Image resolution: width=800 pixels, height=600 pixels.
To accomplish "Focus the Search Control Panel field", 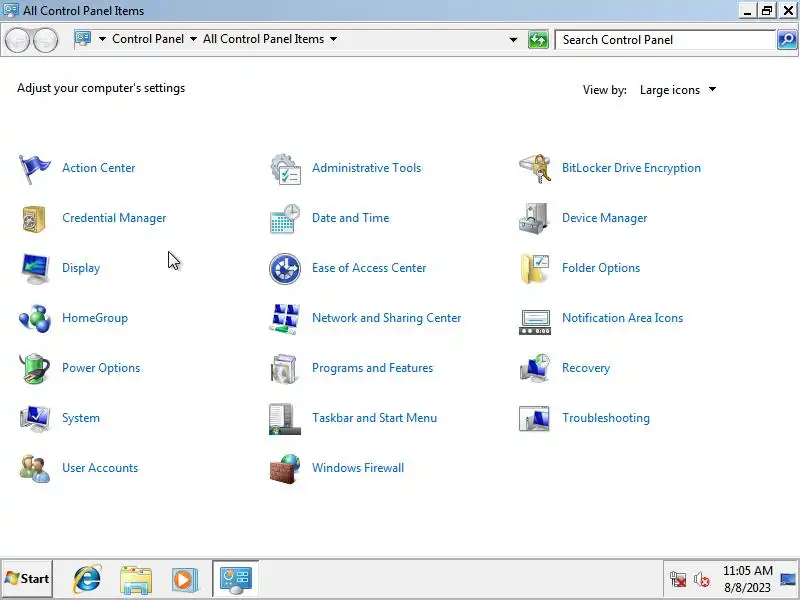I will (665, 40).
